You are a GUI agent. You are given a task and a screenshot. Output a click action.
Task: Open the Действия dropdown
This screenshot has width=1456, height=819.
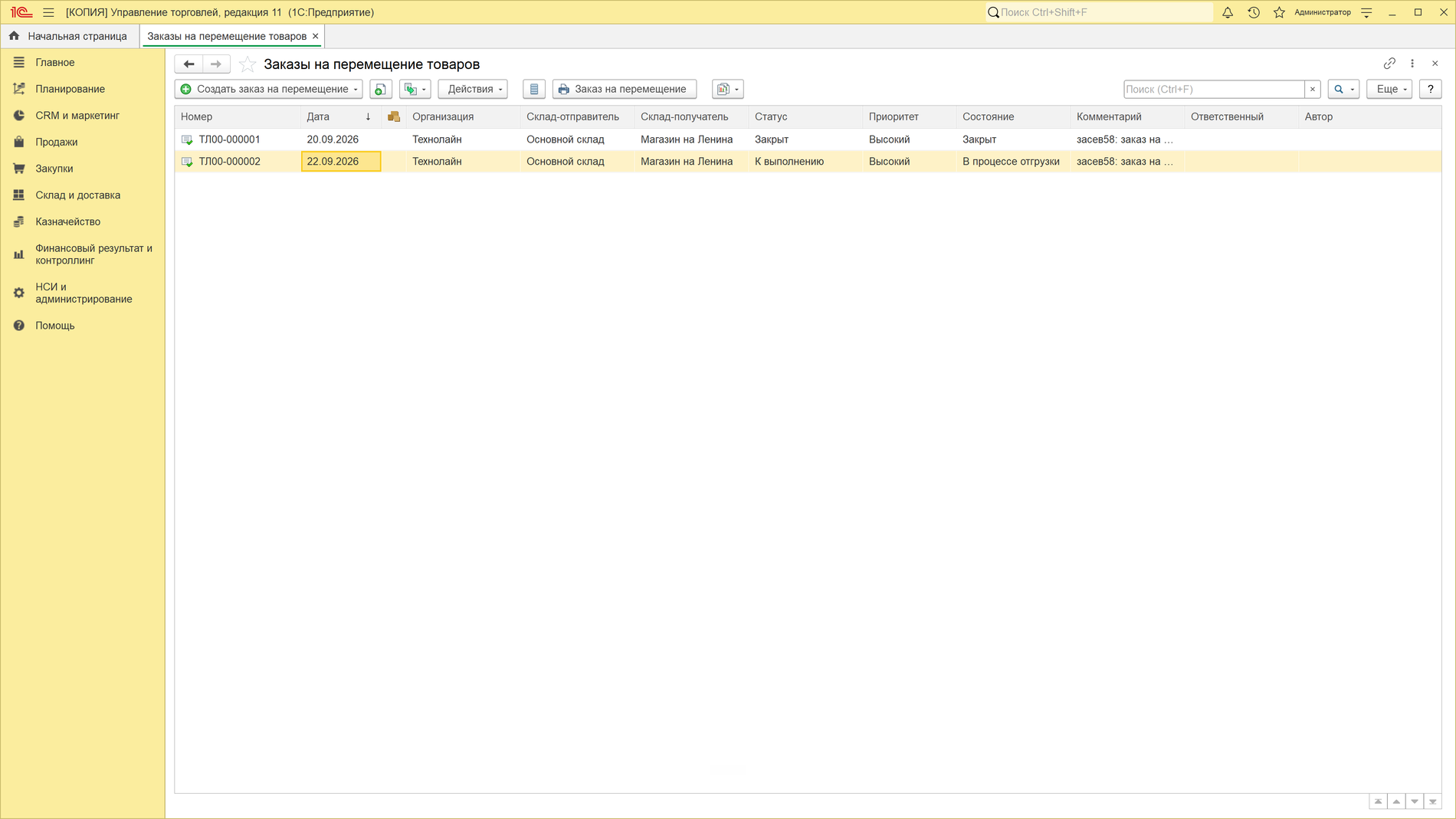tap(473, 90)
